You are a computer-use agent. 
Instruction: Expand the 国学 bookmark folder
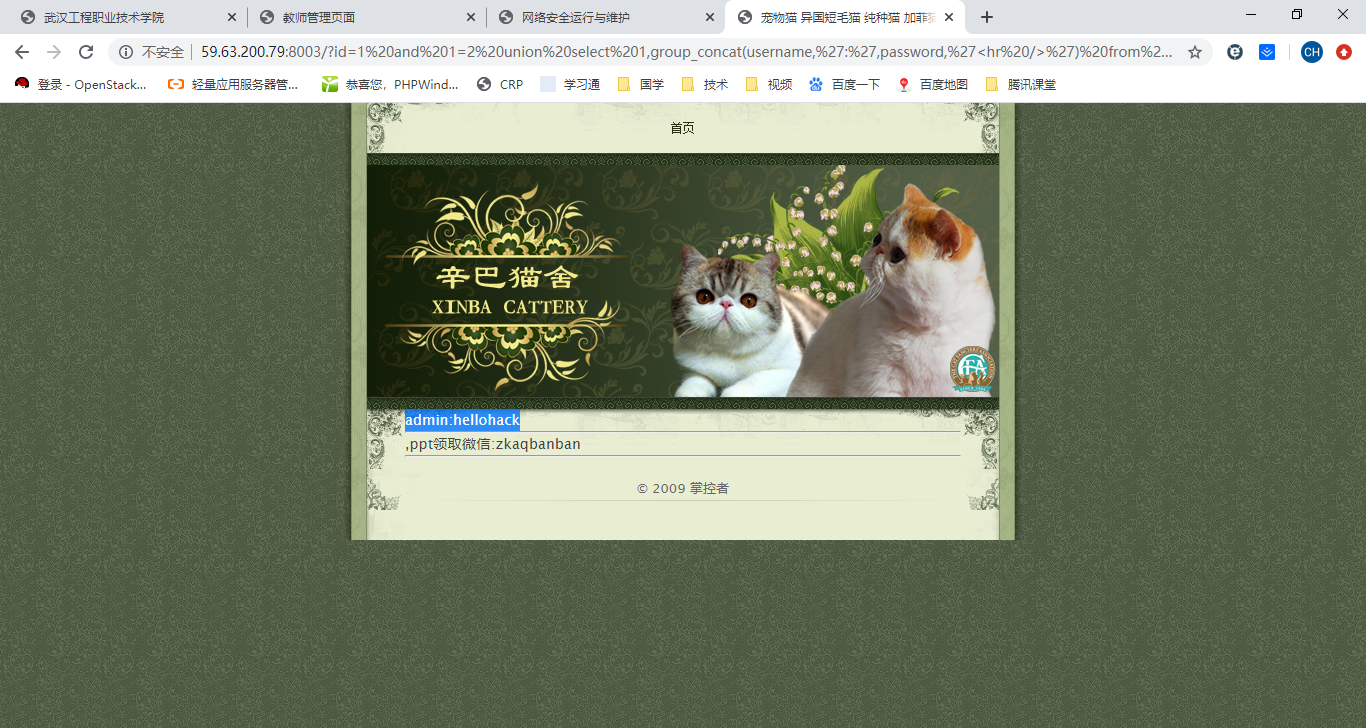[x=640, y=85]
